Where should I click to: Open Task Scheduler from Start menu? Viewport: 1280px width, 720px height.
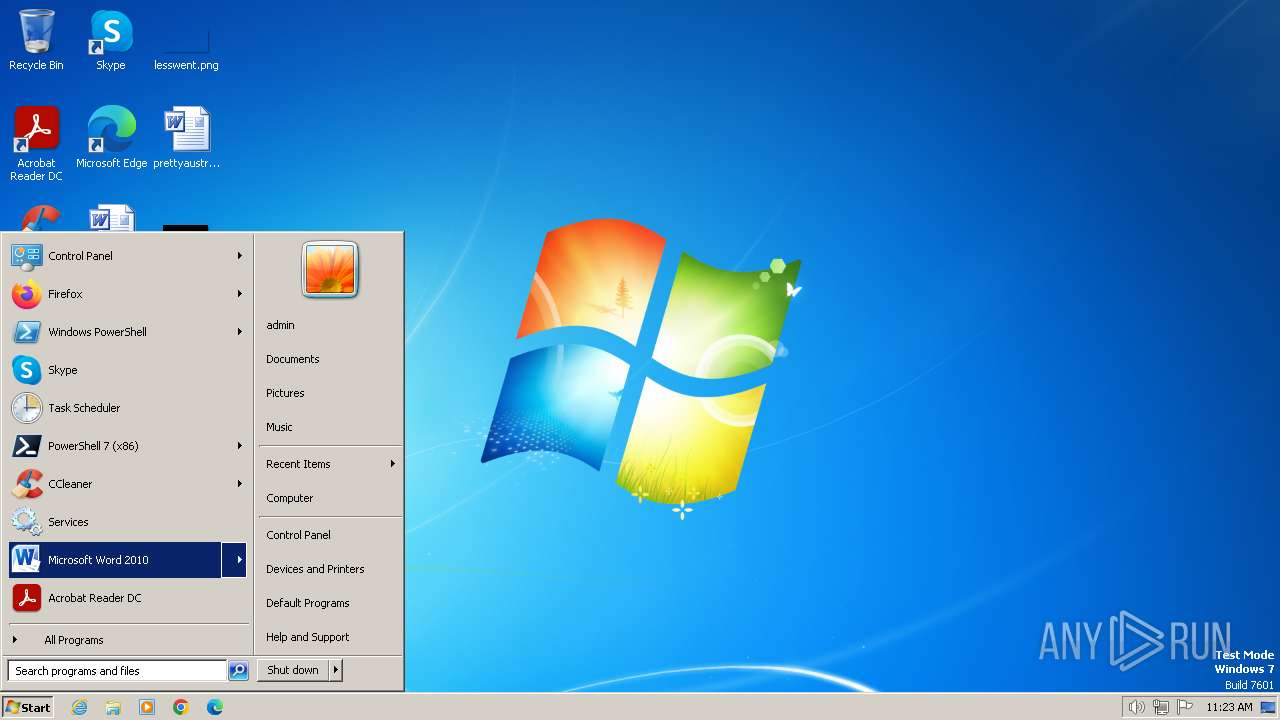pyautogui.click(x=126, y=408)
